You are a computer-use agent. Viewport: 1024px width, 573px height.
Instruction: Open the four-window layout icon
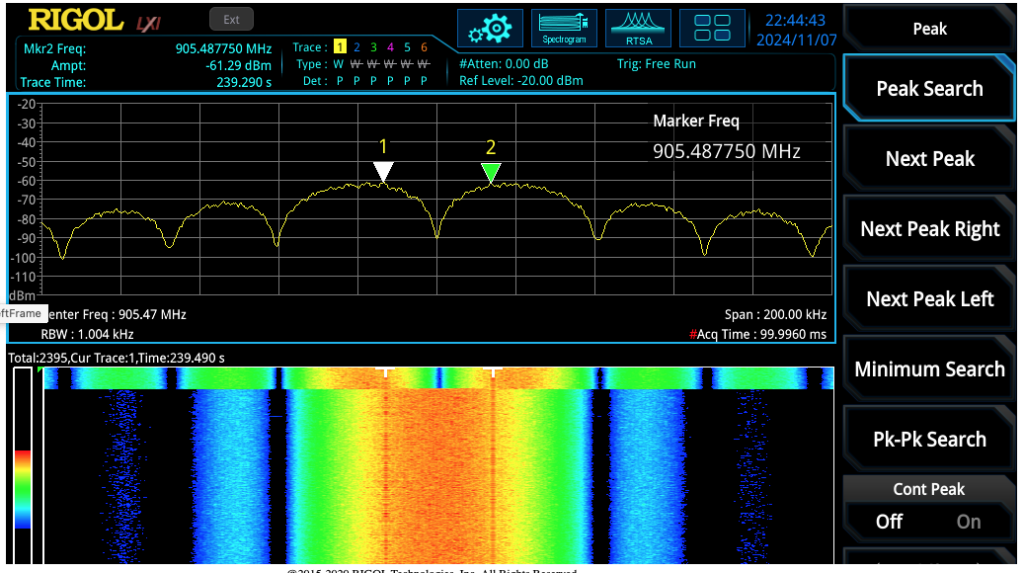coord(712,28)
